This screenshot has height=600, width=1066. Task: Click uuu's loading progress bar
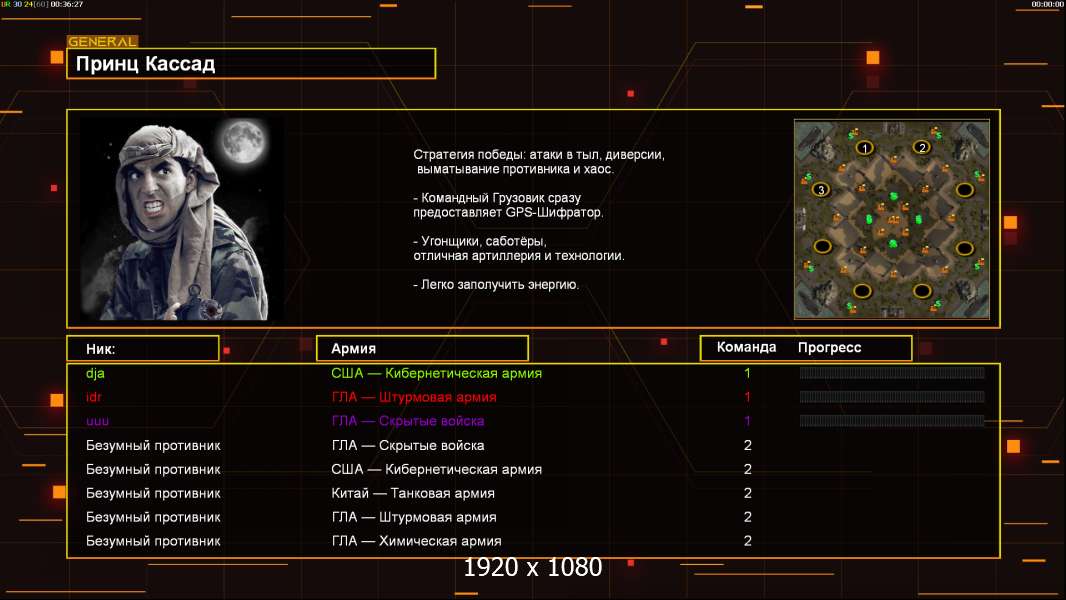pyautogui.click(x=892, y=421)
